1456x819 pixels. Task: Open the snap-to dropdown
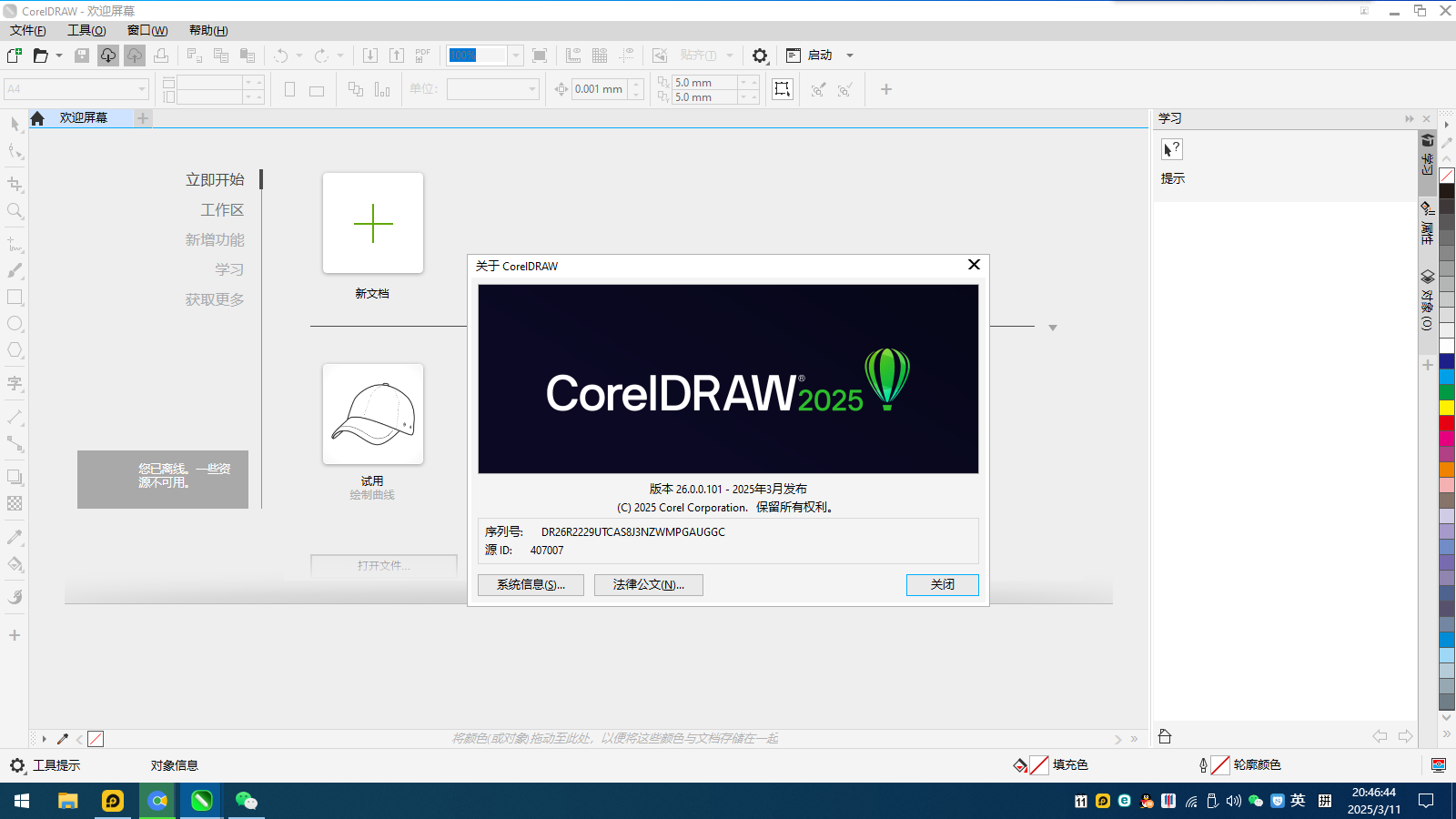[x=729, y=56]
